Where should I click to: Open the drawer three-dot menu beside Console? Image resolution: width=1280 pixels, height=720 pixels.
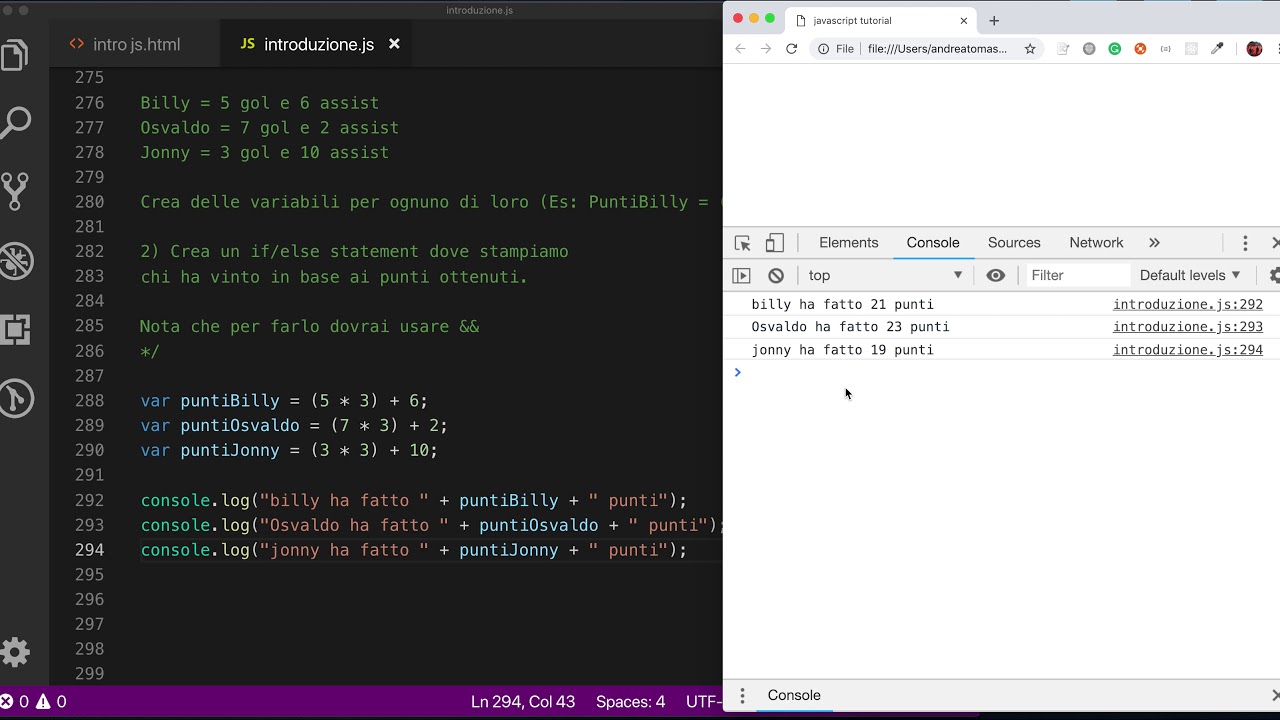pyautogui.click(x=742, y=695)
